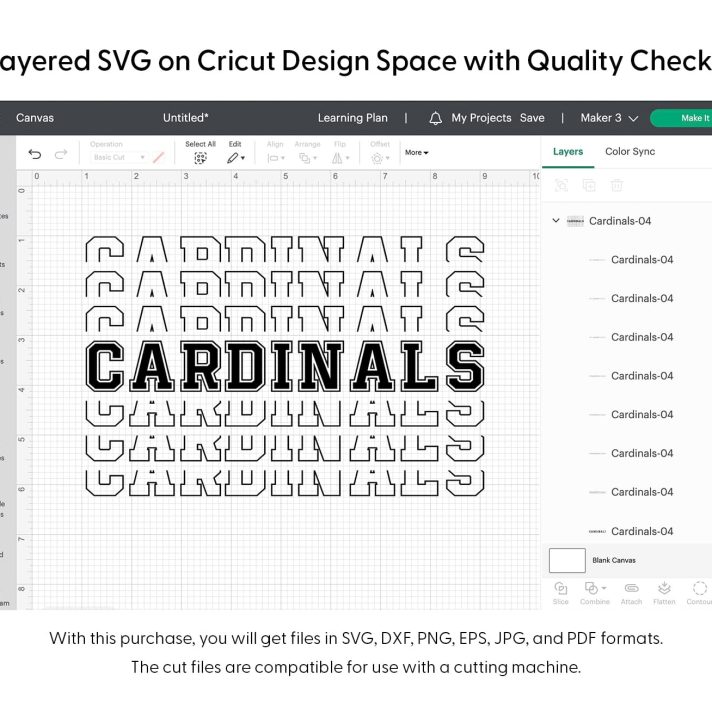Click Save in the top bar
Image resolution: width=712 pixels, height=712 pixels.
532,118
